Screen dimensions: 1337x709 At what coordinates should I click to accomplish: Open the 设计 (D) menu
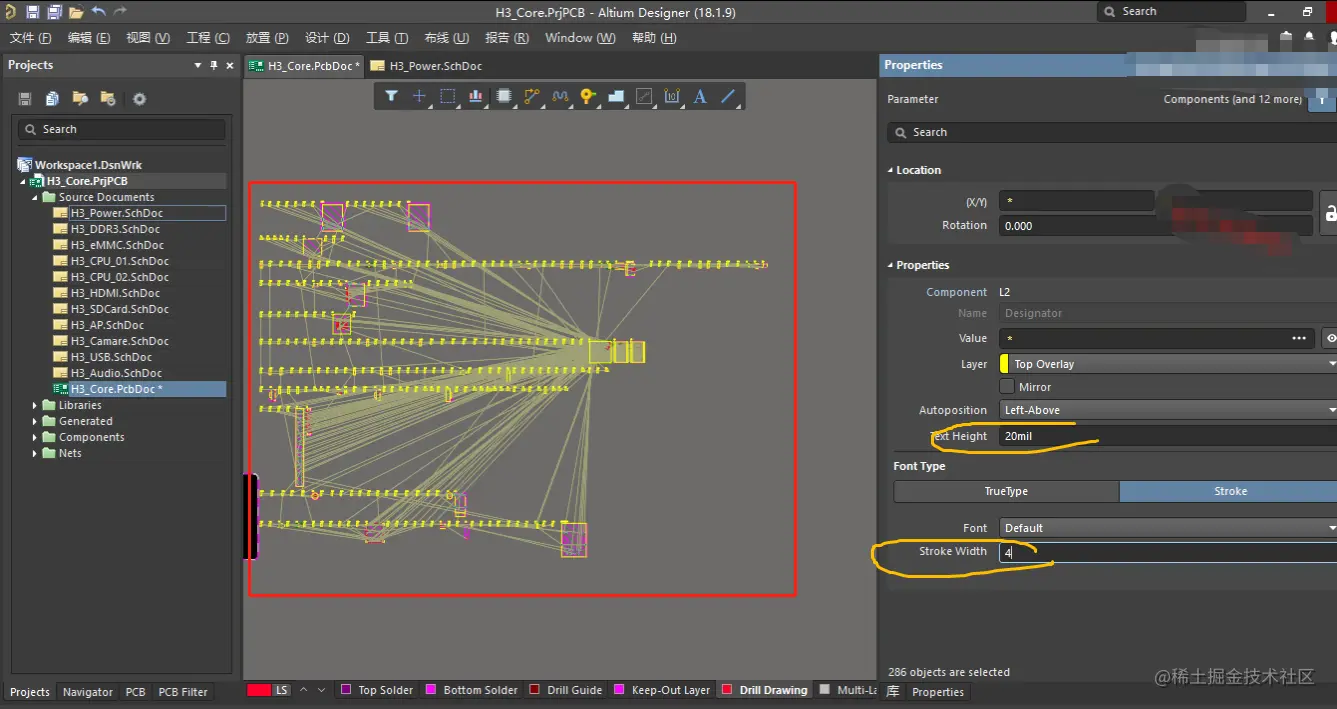327,38
